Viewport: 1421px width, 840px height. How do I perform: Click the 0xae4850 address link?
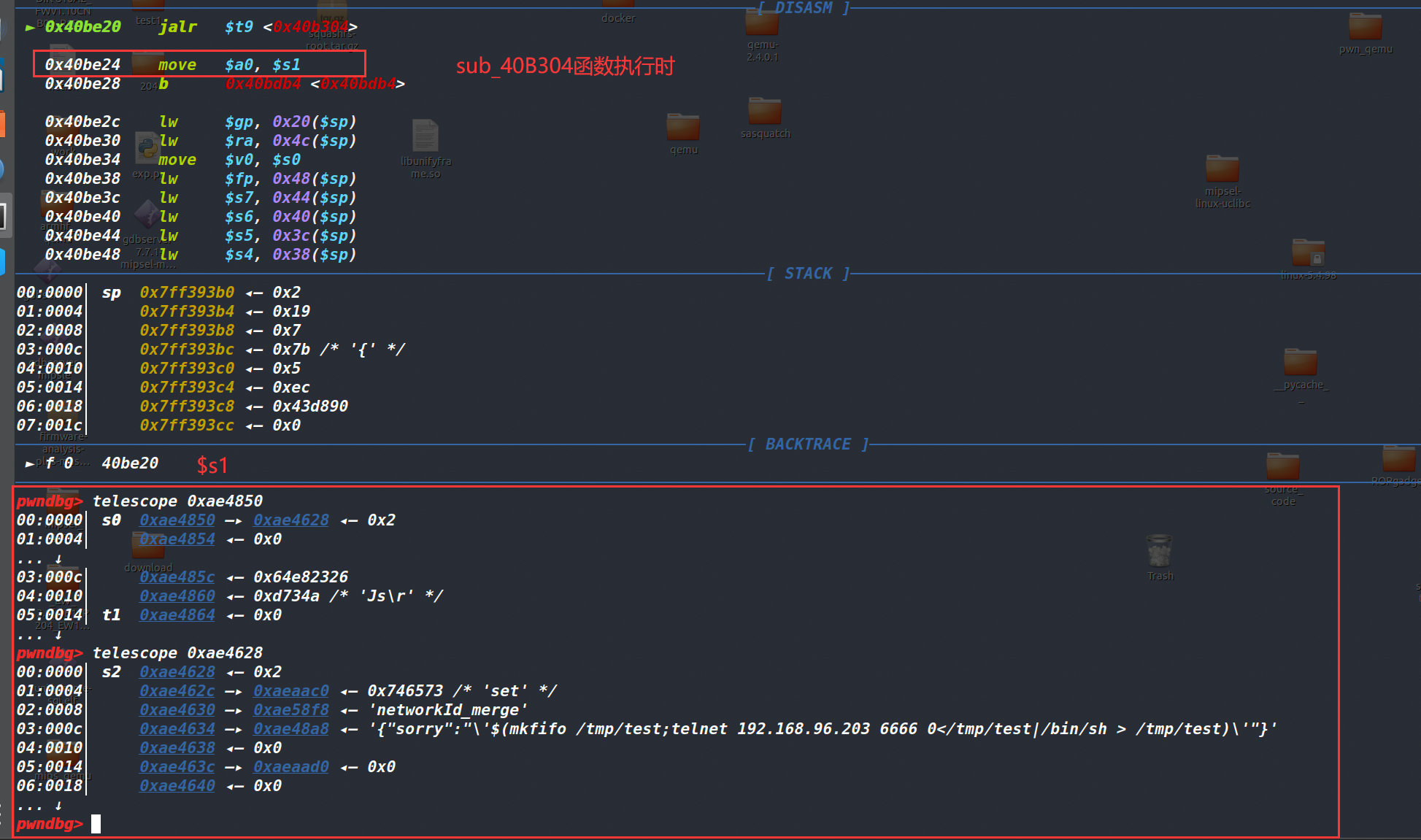click(177, 520)
